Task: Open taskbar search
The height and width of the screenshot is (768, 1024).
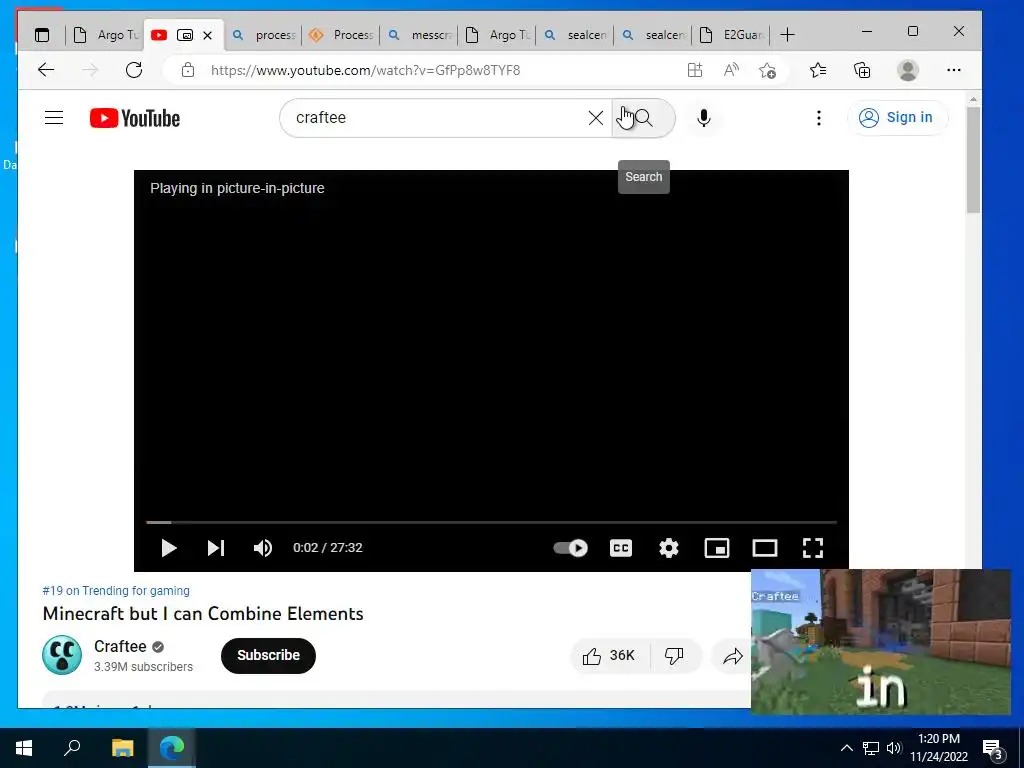Action: pos(72,748)
